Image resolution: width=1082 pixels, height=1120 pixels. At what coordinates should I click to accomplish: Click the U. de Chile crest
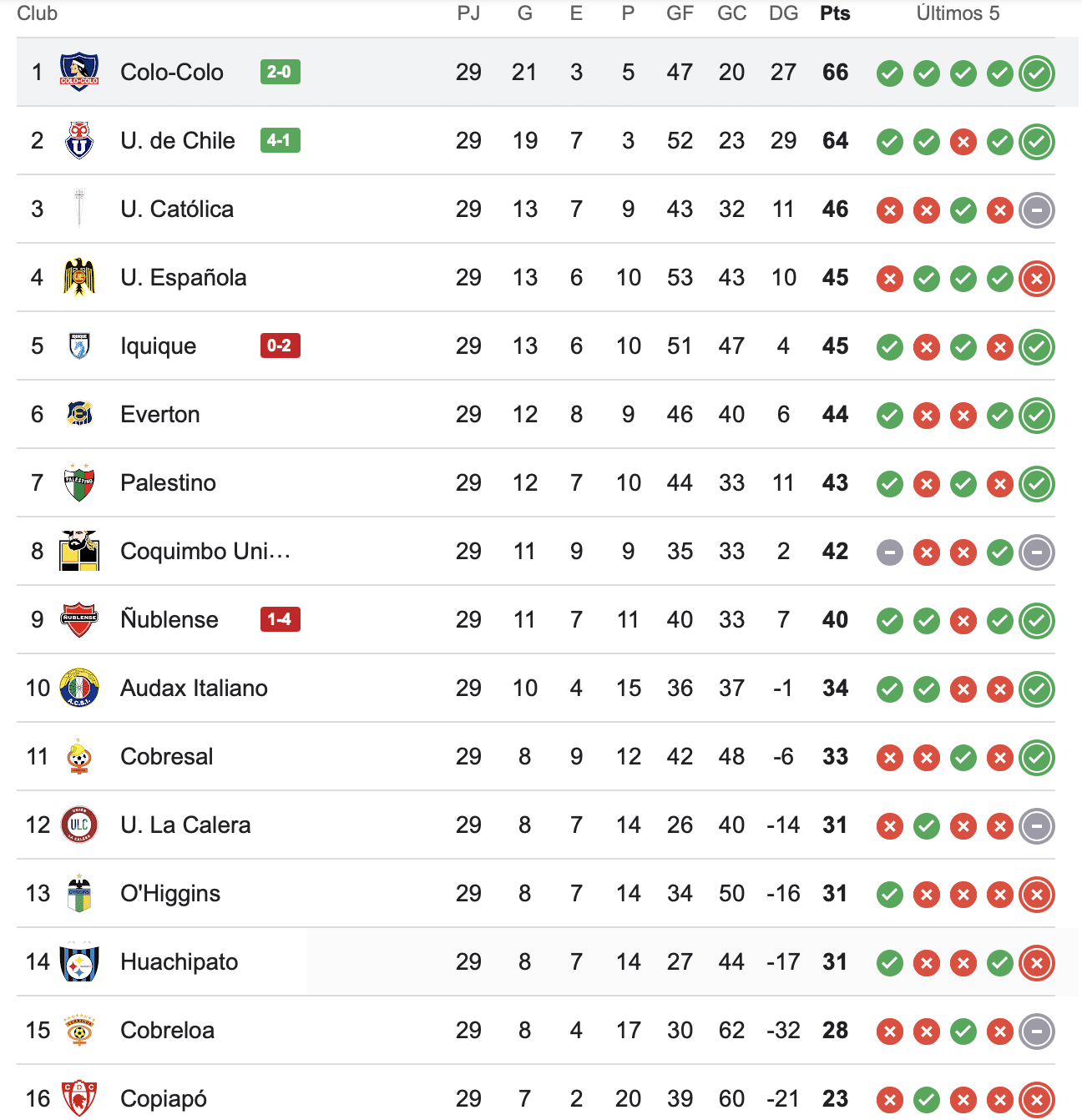coord(79,141)
